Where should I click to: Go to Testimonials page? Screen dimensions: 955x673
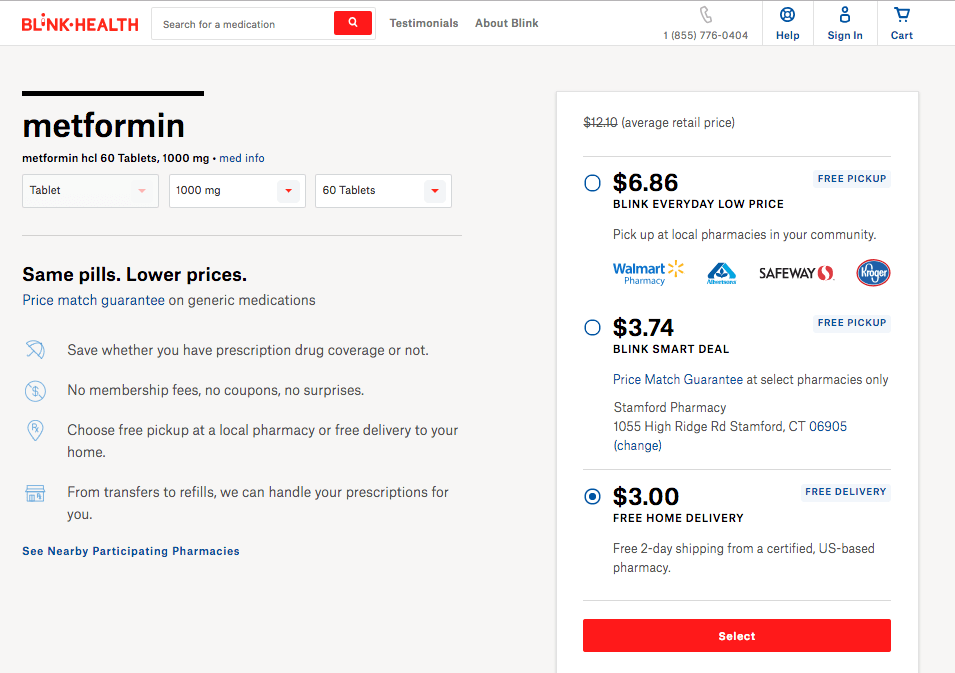[424, 23]
